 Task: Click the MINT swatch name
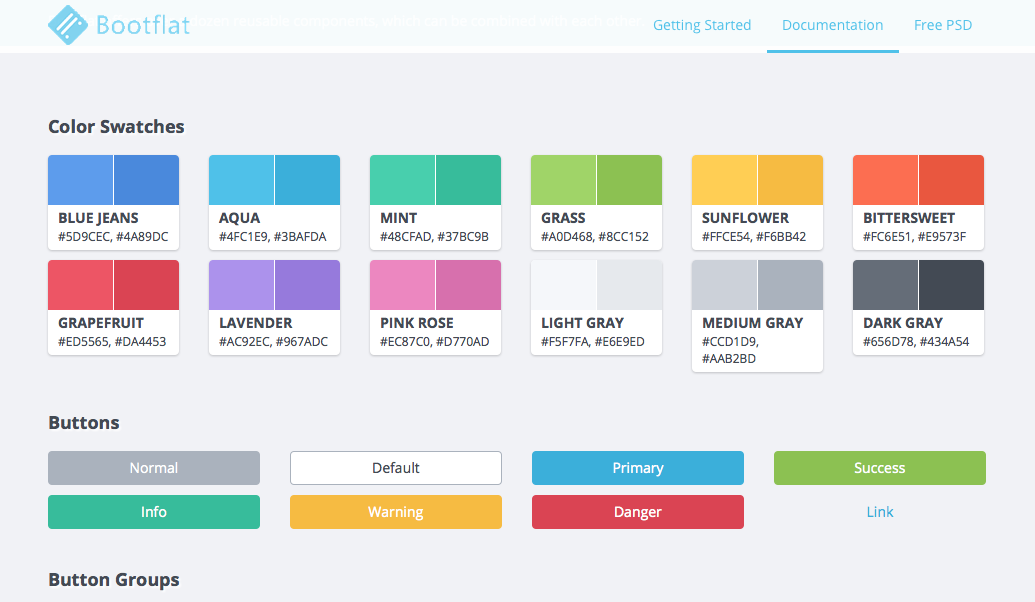tap(399, 218)
